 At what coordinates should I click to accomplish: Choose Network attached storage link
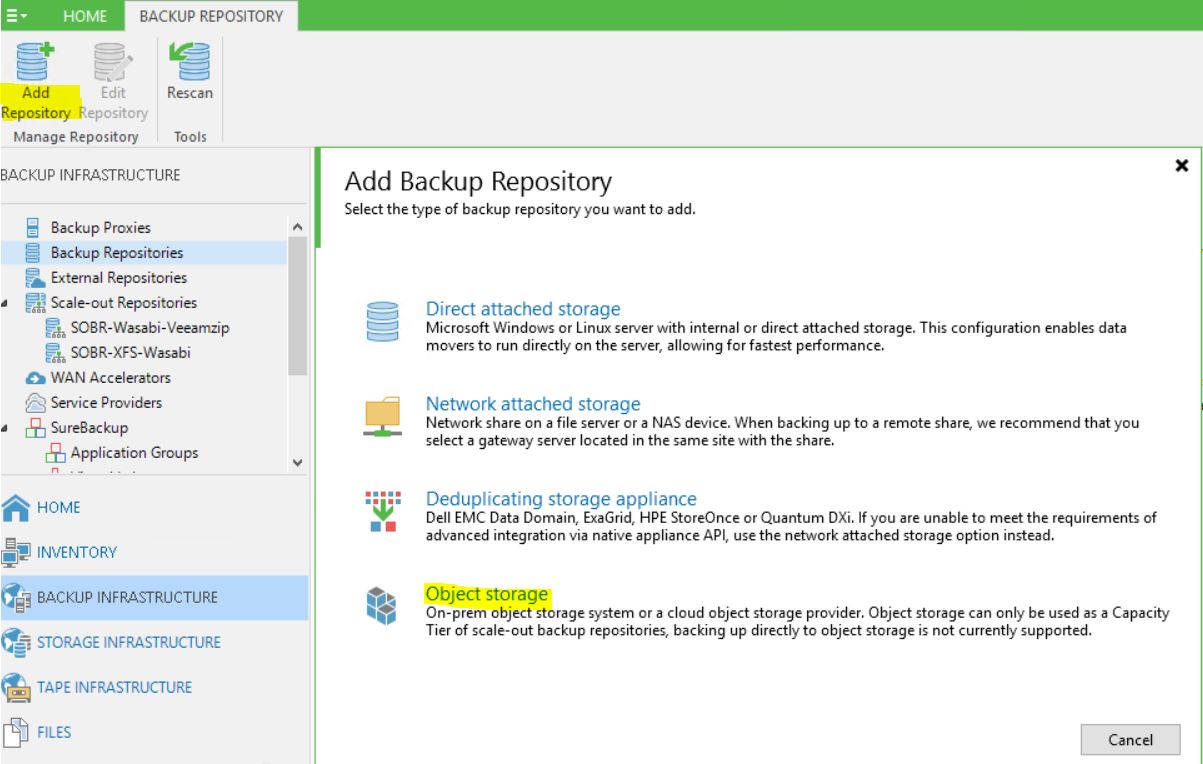pyautogui.click(x=533, y=404)
